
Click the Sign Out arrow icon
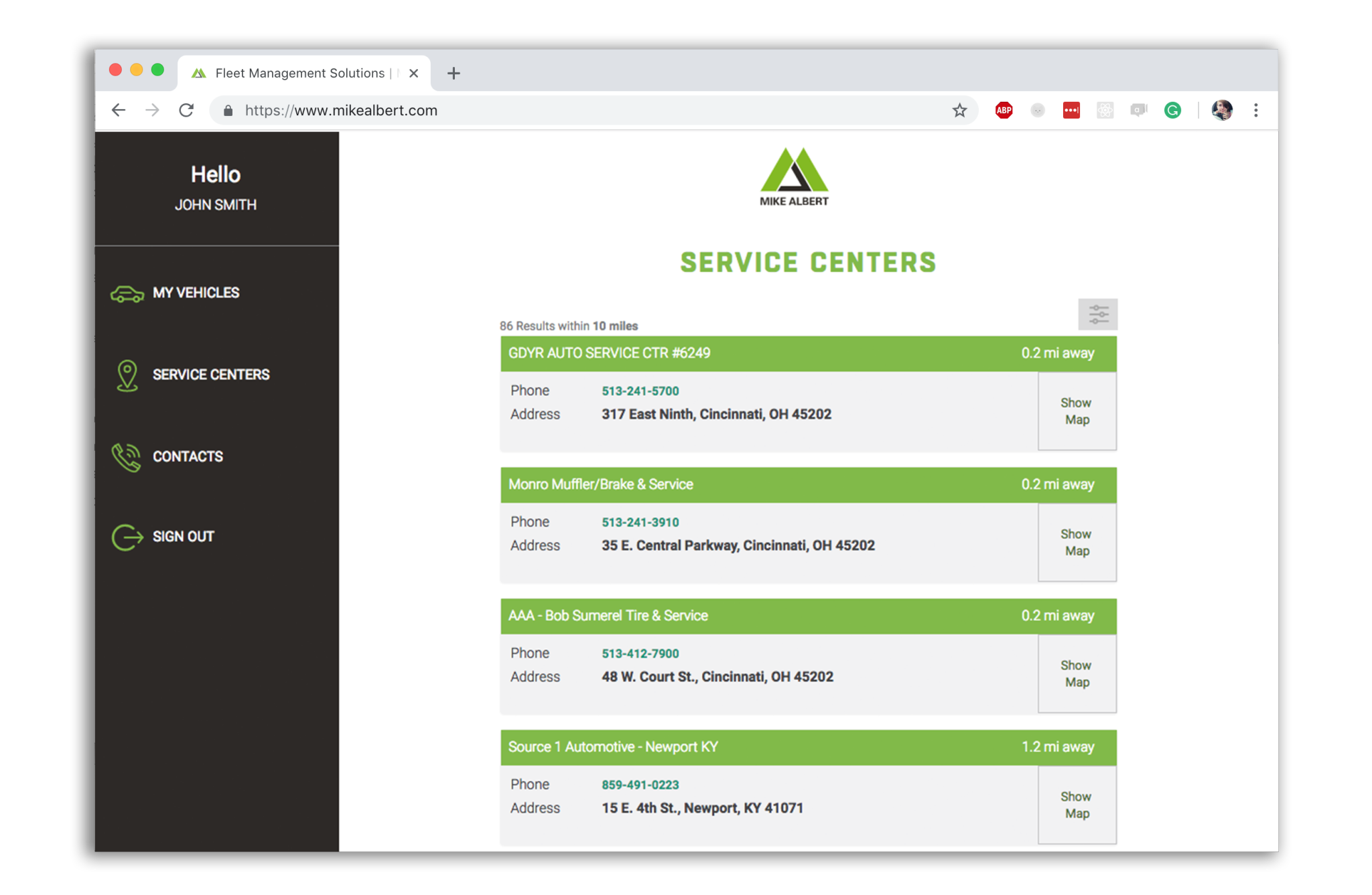point(127,537)
